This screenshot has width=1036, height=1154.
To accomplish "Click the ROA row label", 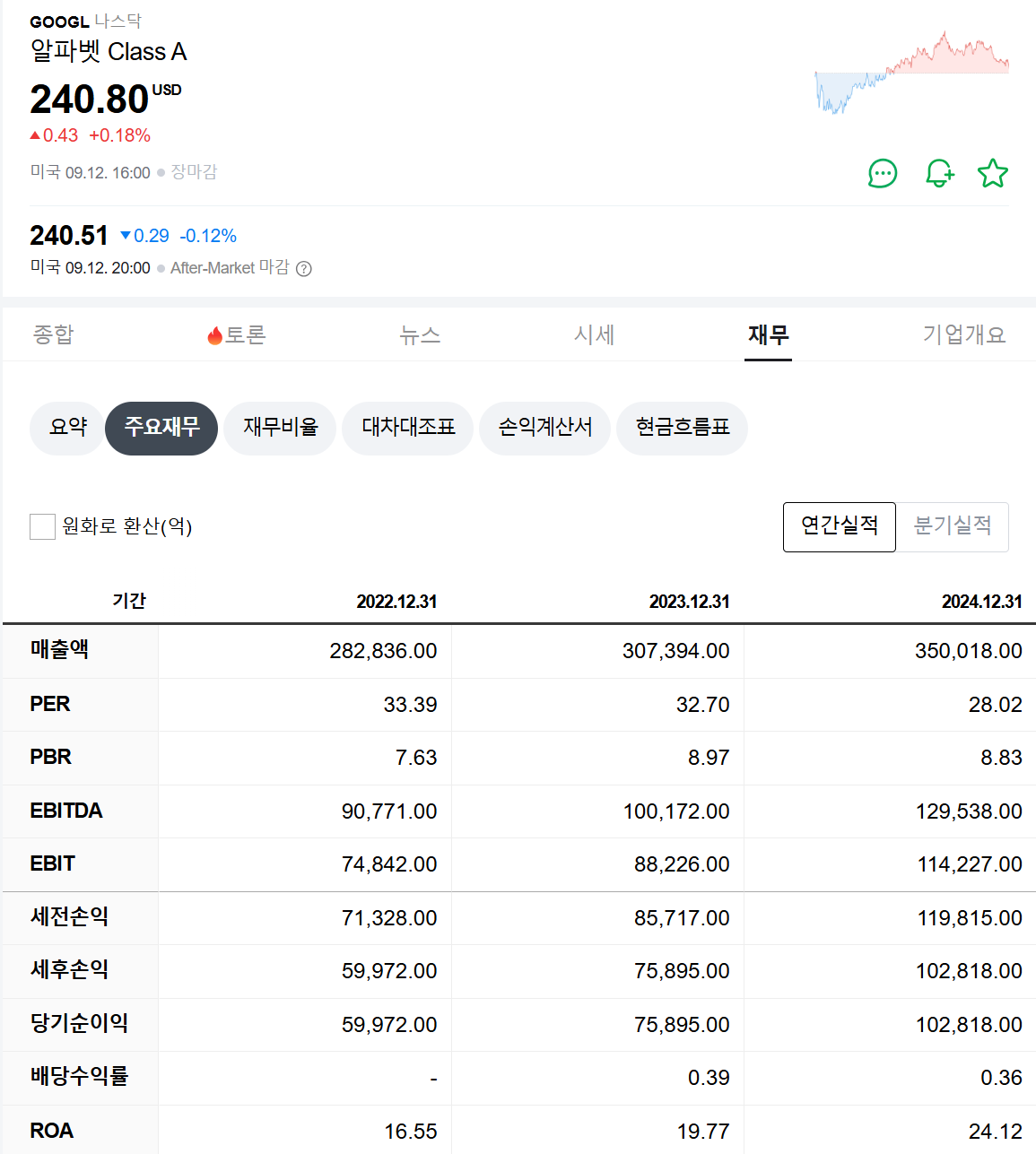I will coord(52,1131).
